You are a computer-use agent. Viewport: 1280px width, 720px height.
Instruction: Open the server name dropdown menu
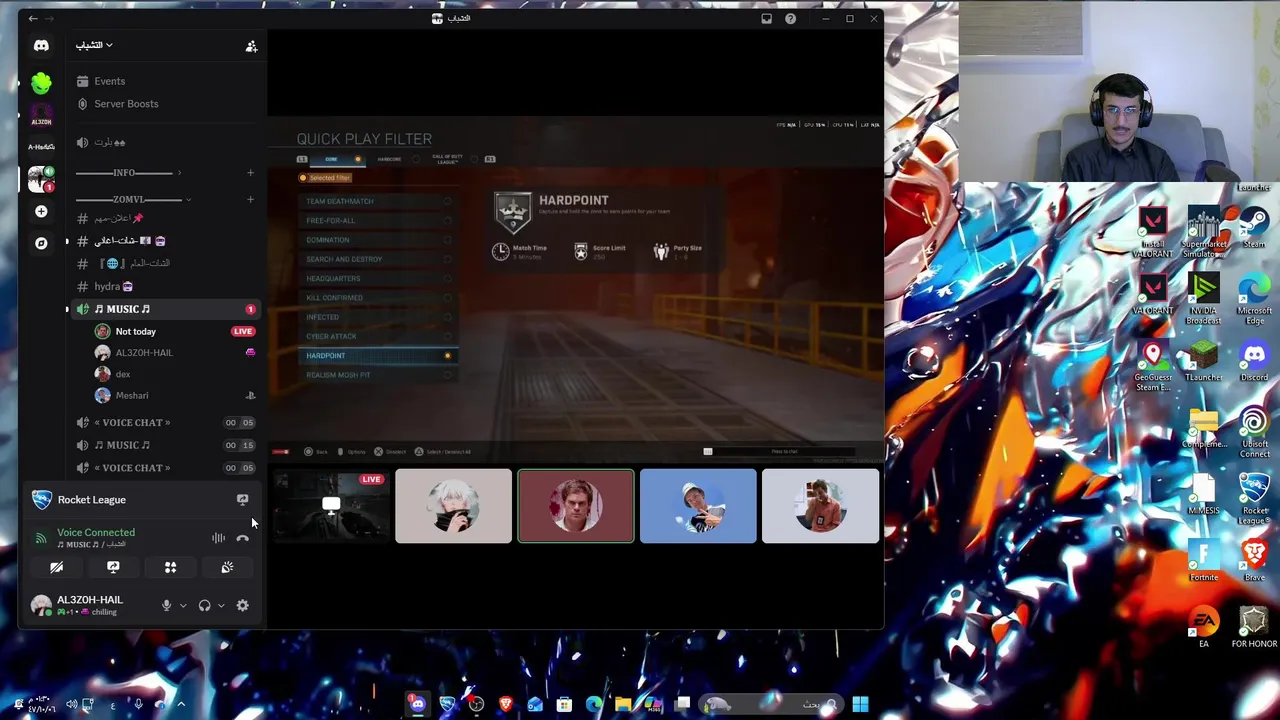[94, 45]
